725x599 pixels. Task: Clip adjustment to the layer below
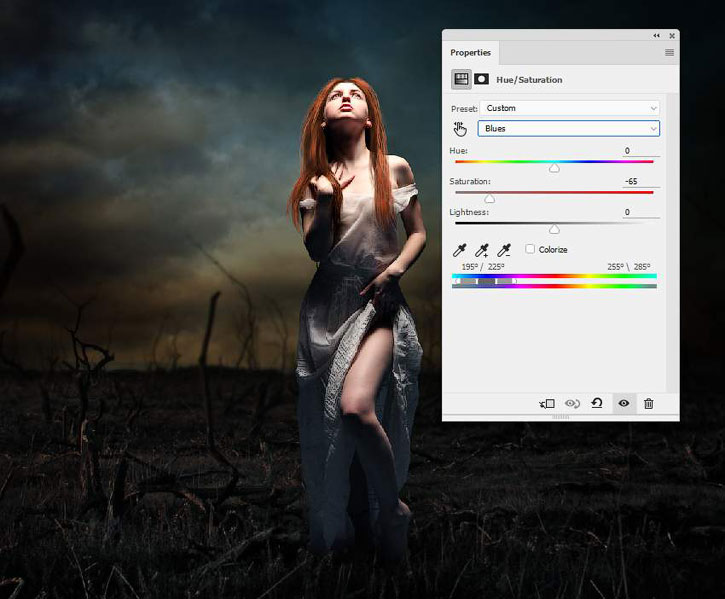click(x=547, y=404)
